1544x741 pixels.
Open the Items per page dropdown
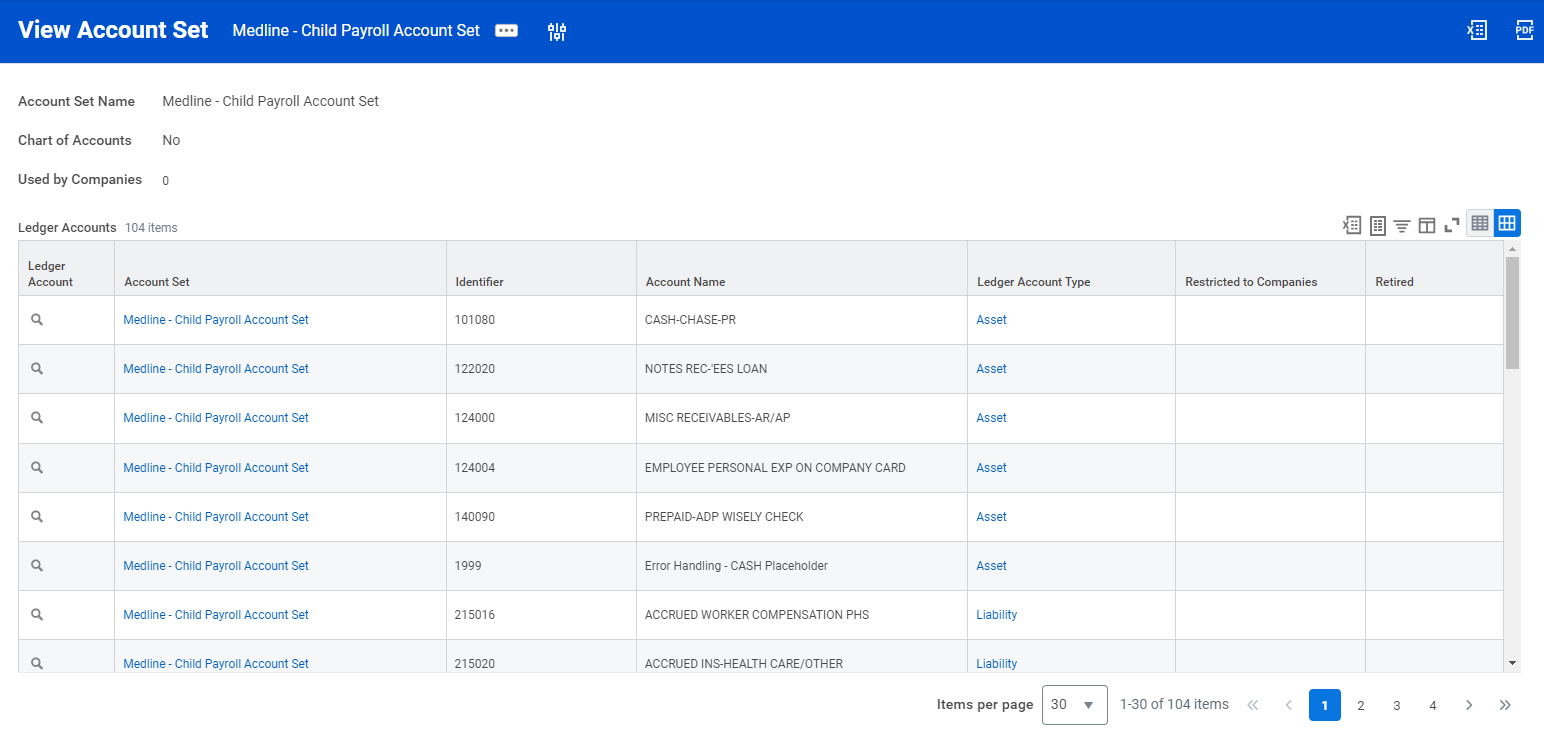click(1074, 704)
